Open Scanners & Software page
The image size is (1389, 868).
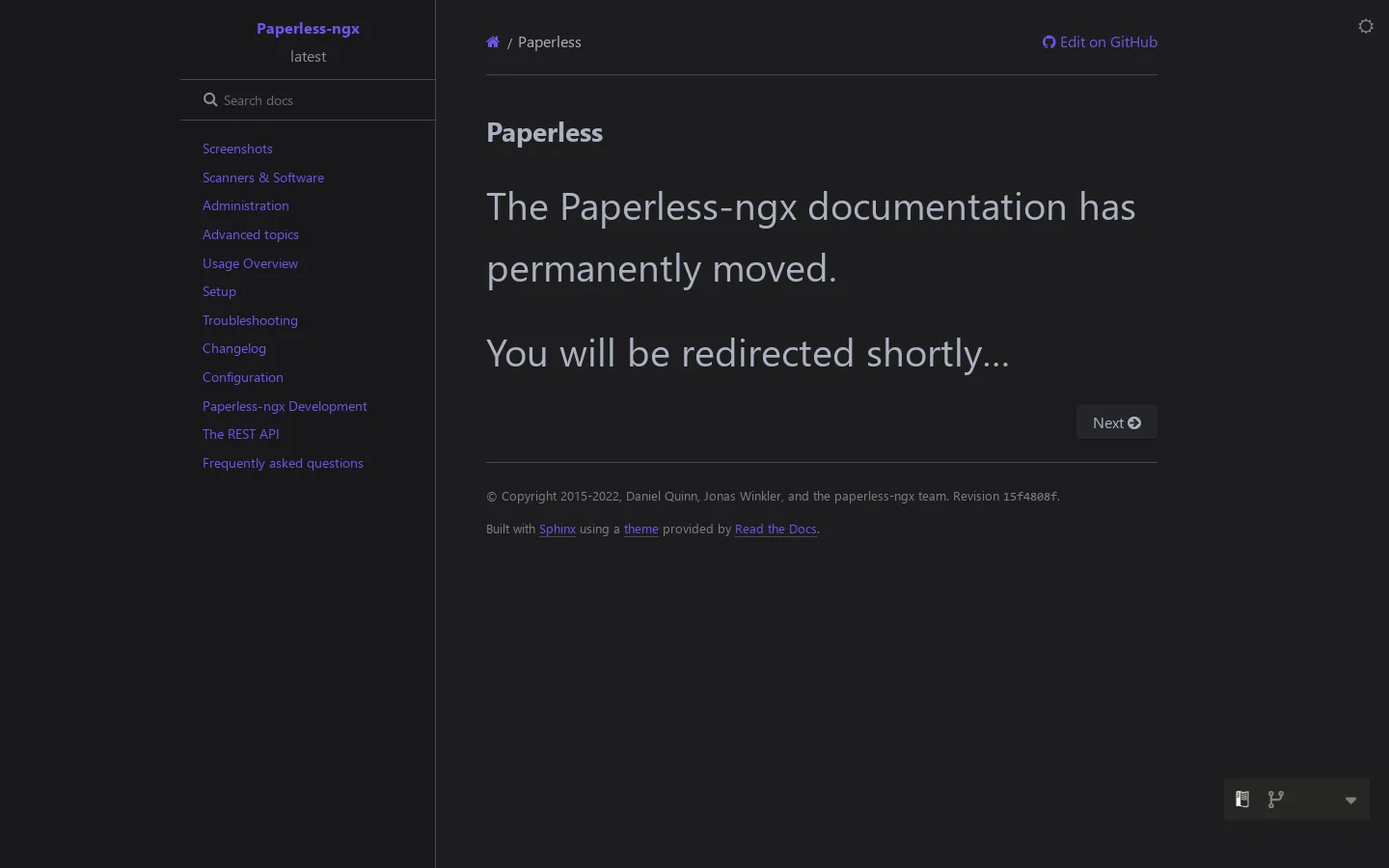263,177
